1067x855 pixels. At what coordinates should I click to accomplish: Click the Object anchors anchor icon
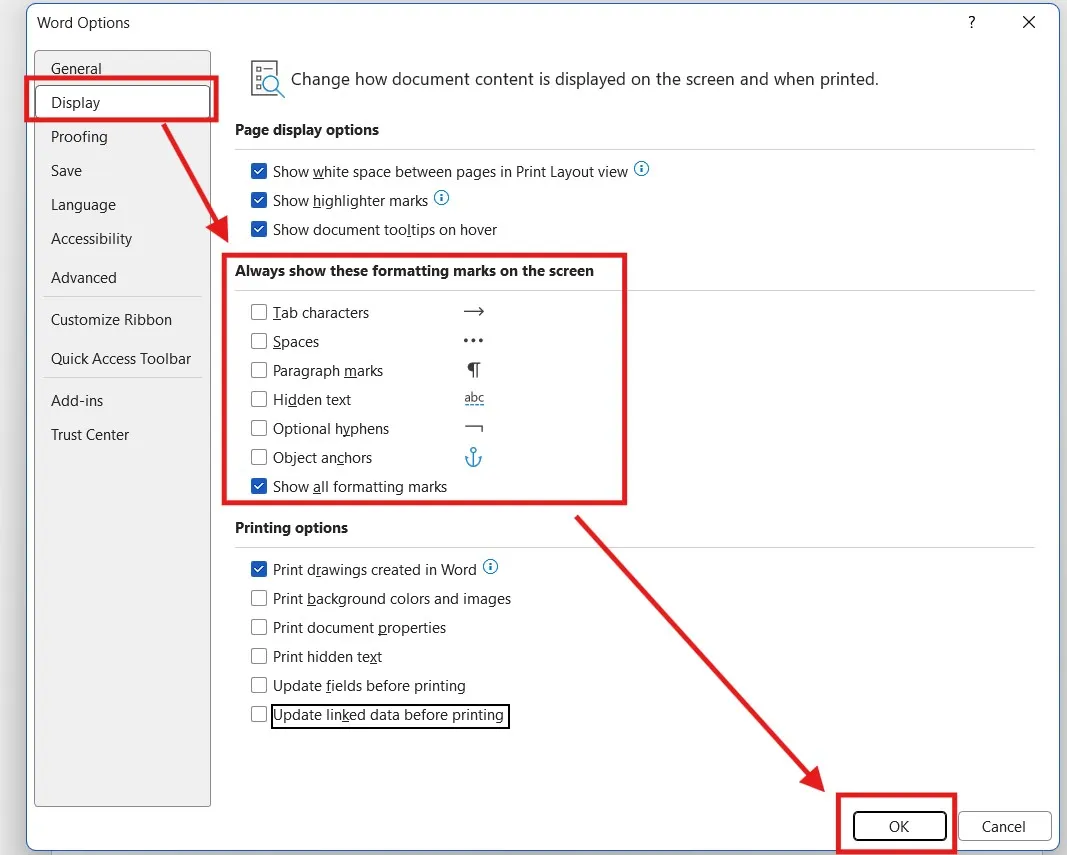pos(474,457)
